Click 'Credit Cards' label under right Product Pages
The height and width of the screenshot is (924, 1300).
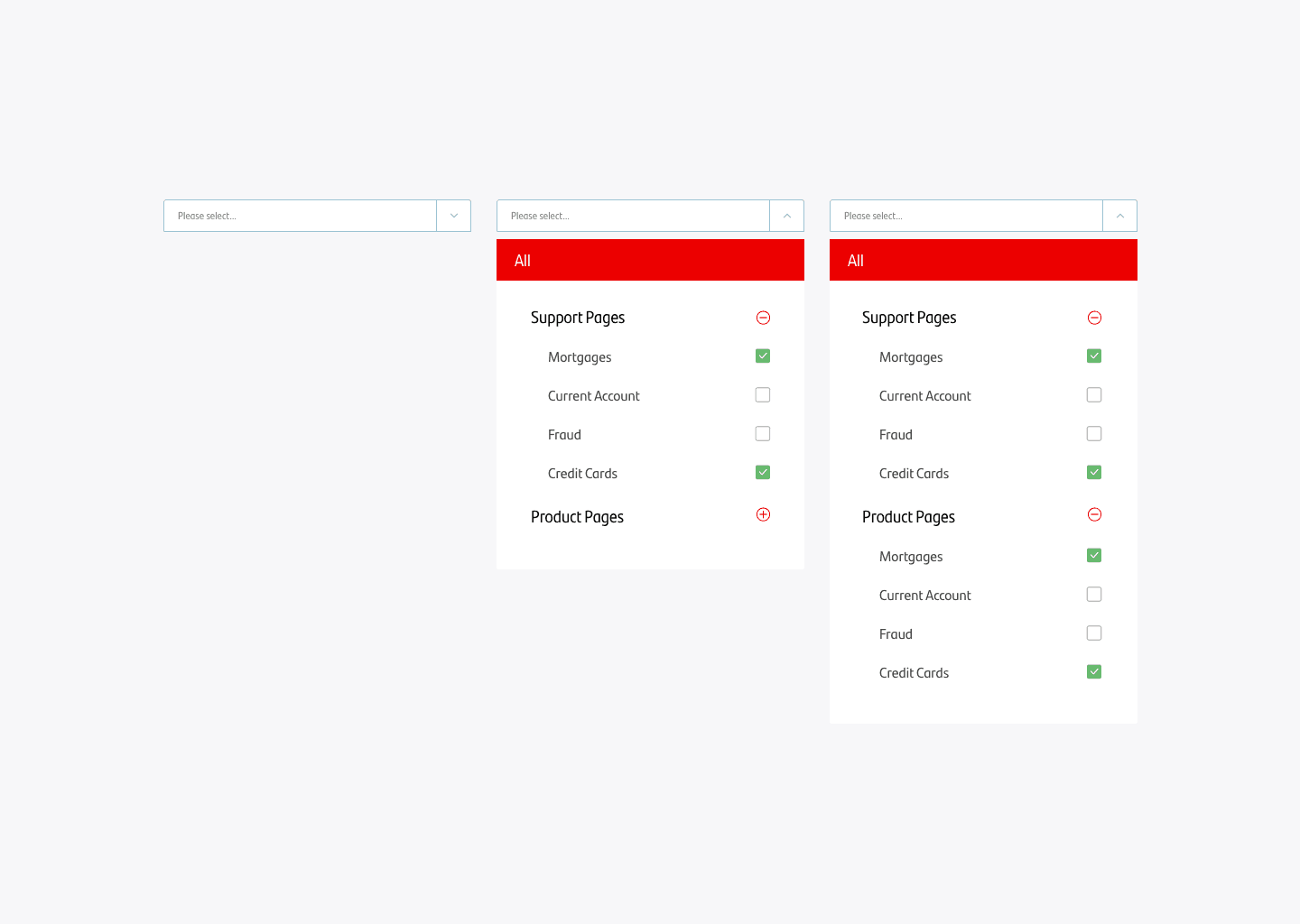pyautogui.click(x=914, y=672)
